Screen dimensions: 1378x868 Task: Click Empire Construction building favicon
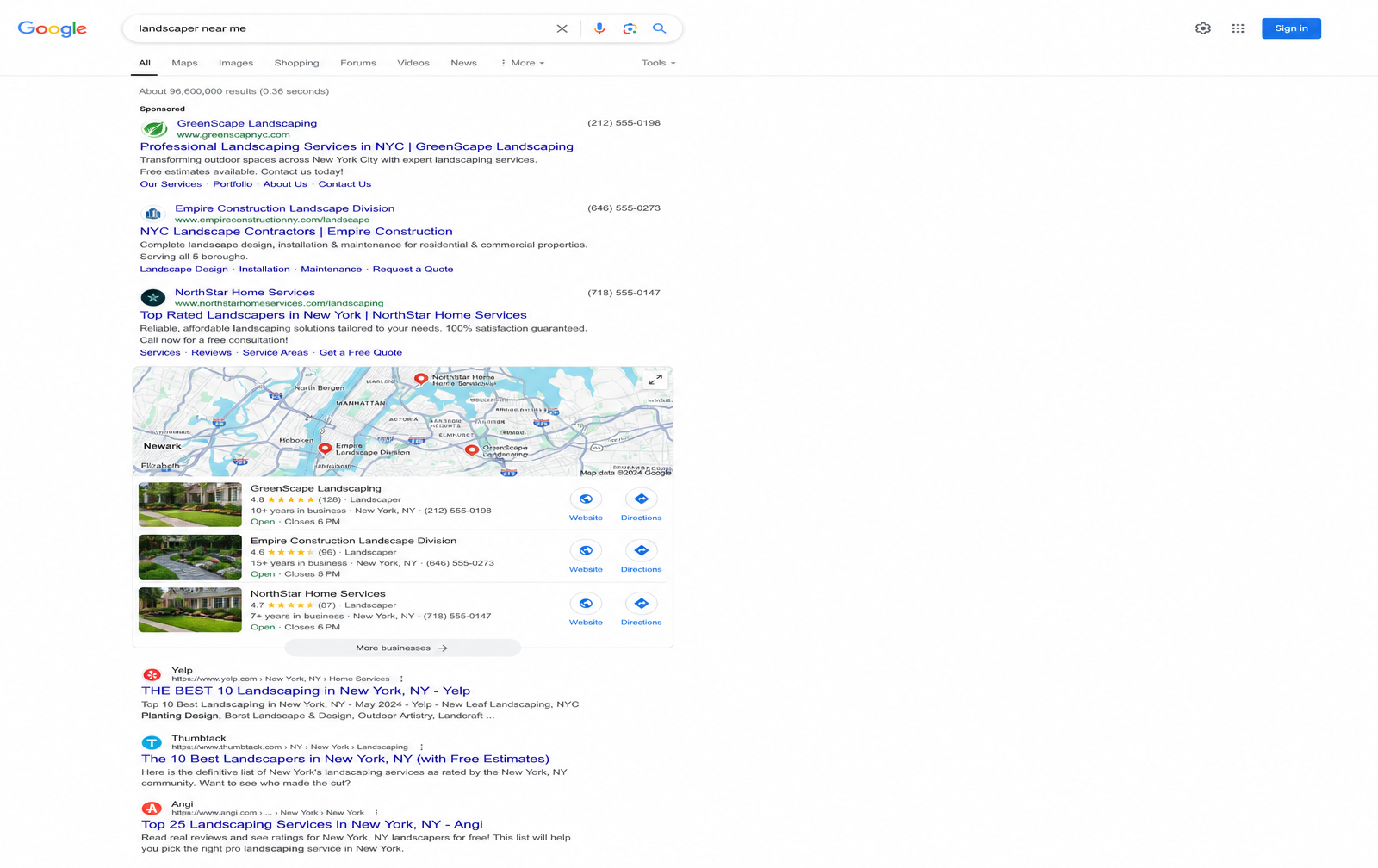pyautogui.click(x=152, y=214)
